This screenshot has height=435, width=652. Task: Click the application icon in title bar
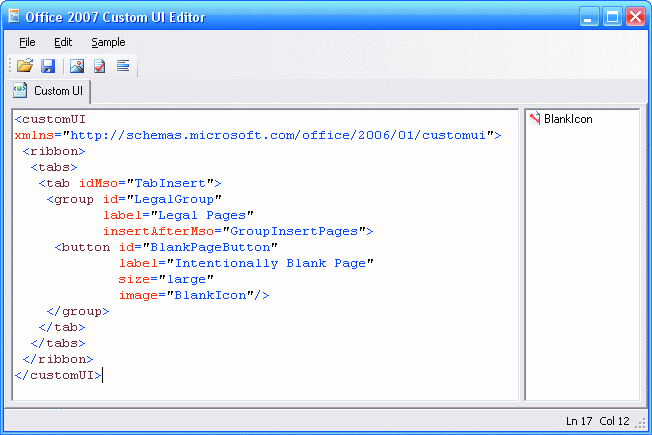click(x=14, y=16)
